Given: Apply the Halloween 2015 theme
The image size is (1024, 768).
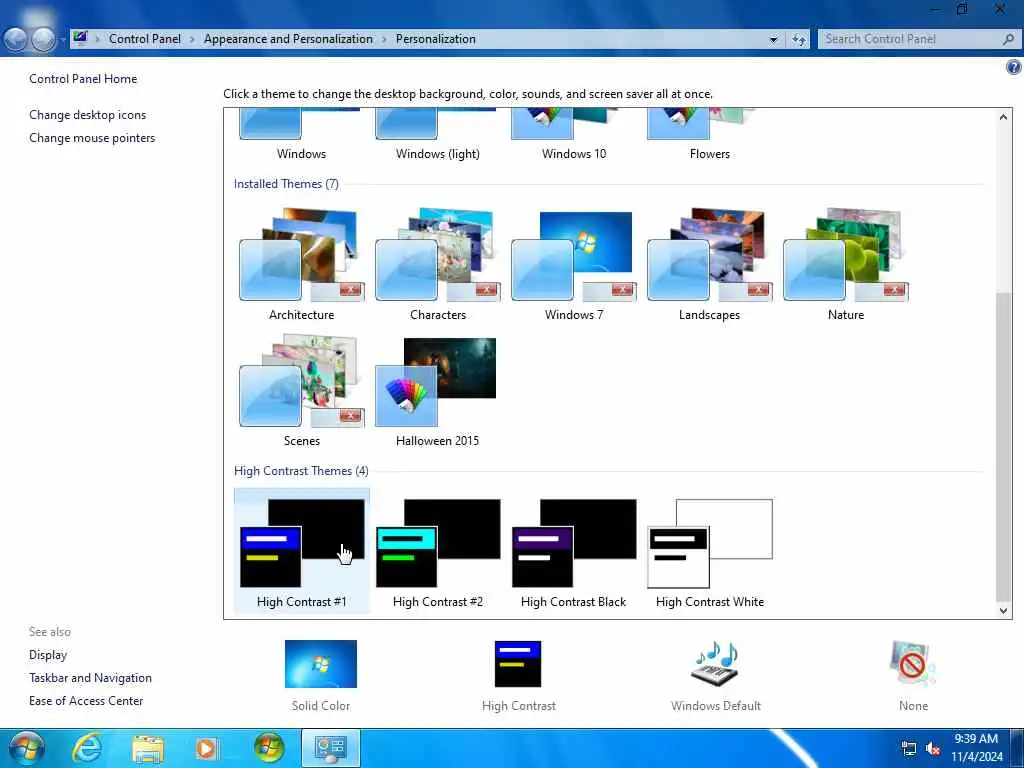Looking at the screenshot, I should point(438,391).
